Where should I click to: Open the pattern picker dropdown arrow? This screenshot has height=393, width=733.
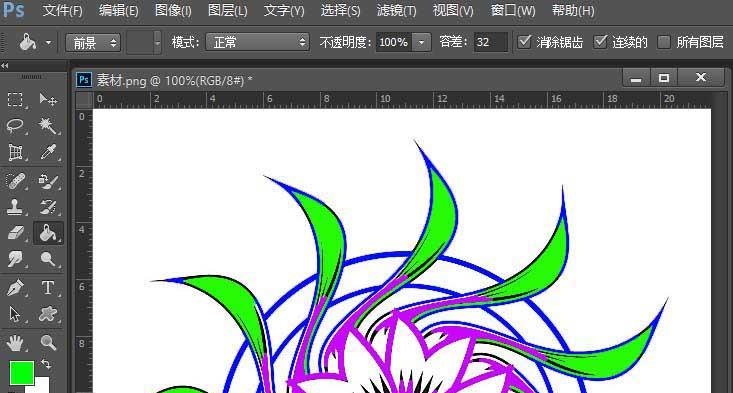click(158, 43)
